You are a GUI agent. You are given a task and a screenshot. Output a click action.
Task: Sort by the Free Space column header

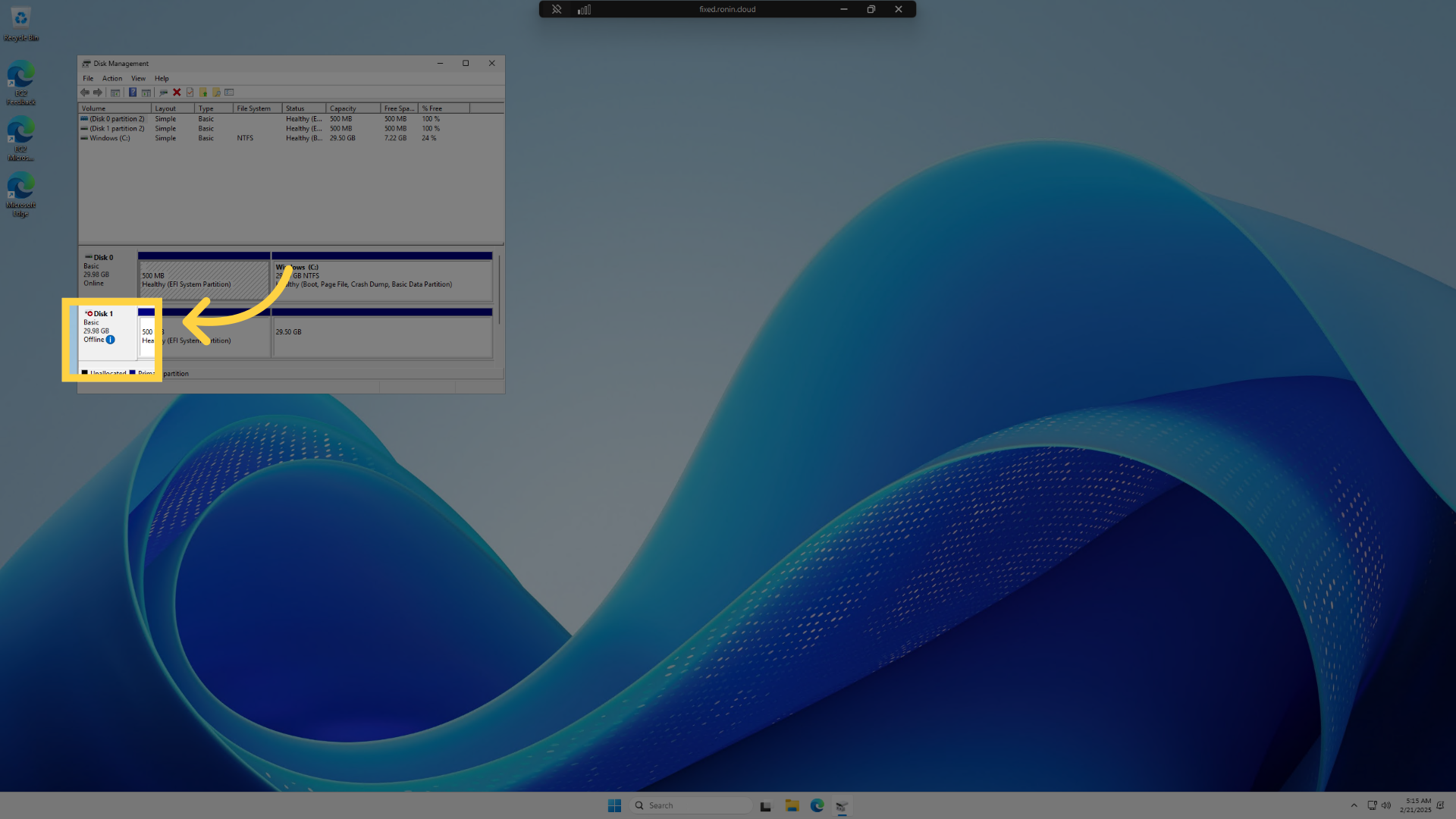coord(400,108)
